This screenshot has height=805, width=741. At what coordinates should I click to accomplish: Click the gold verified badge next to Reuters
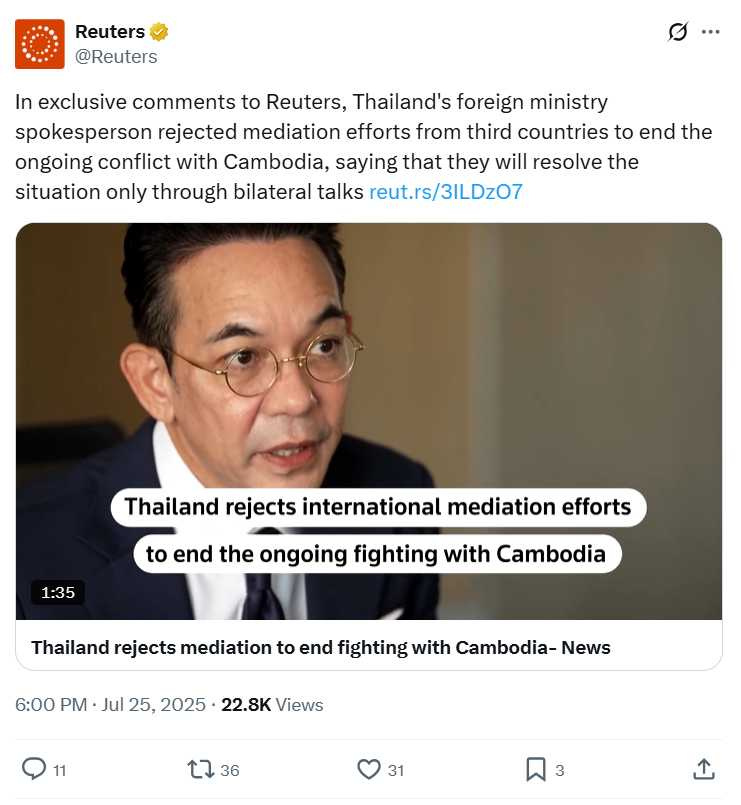158,31
